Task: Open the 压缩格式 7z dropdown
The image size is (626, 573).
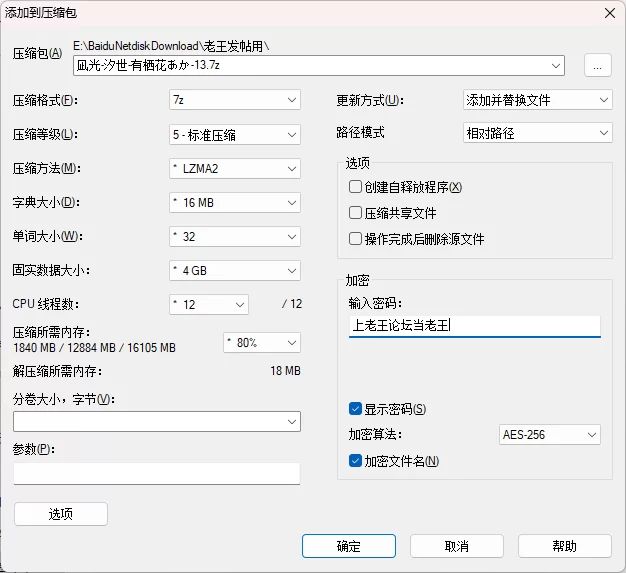Action: [235, 100]
